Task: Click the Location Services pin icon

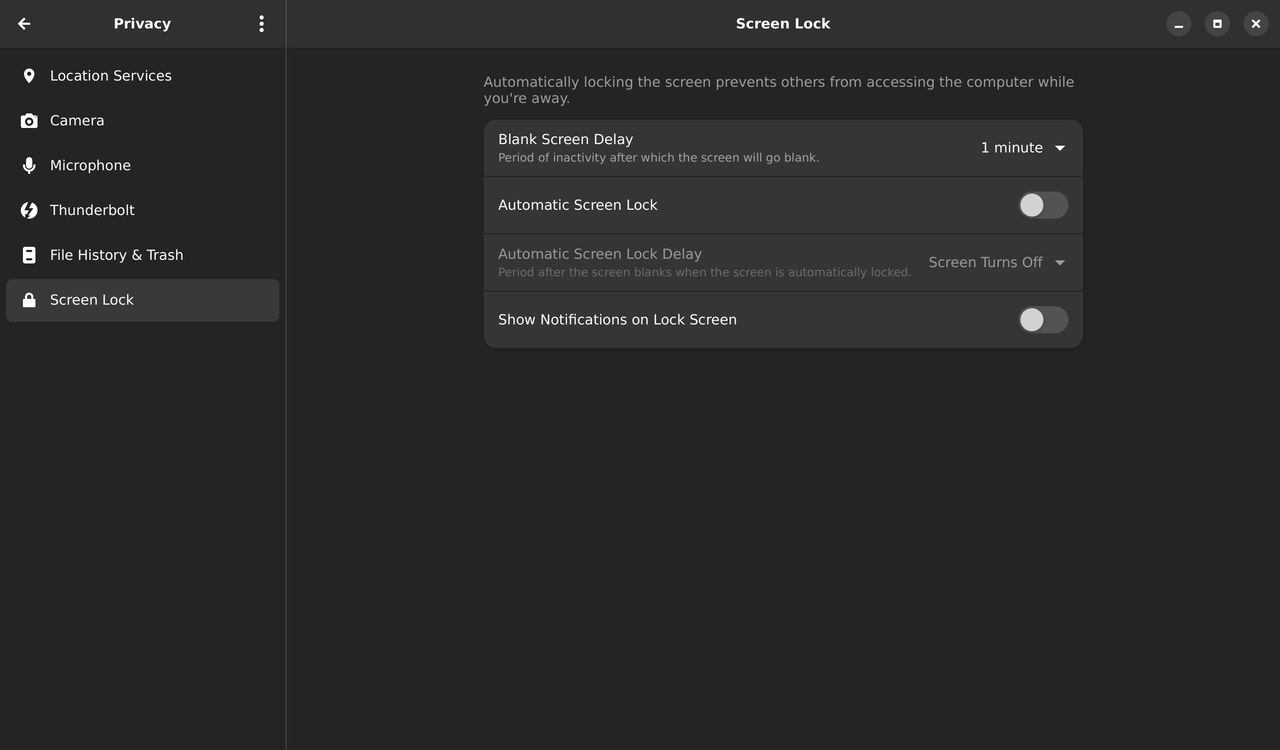Action: click(29, 75)
